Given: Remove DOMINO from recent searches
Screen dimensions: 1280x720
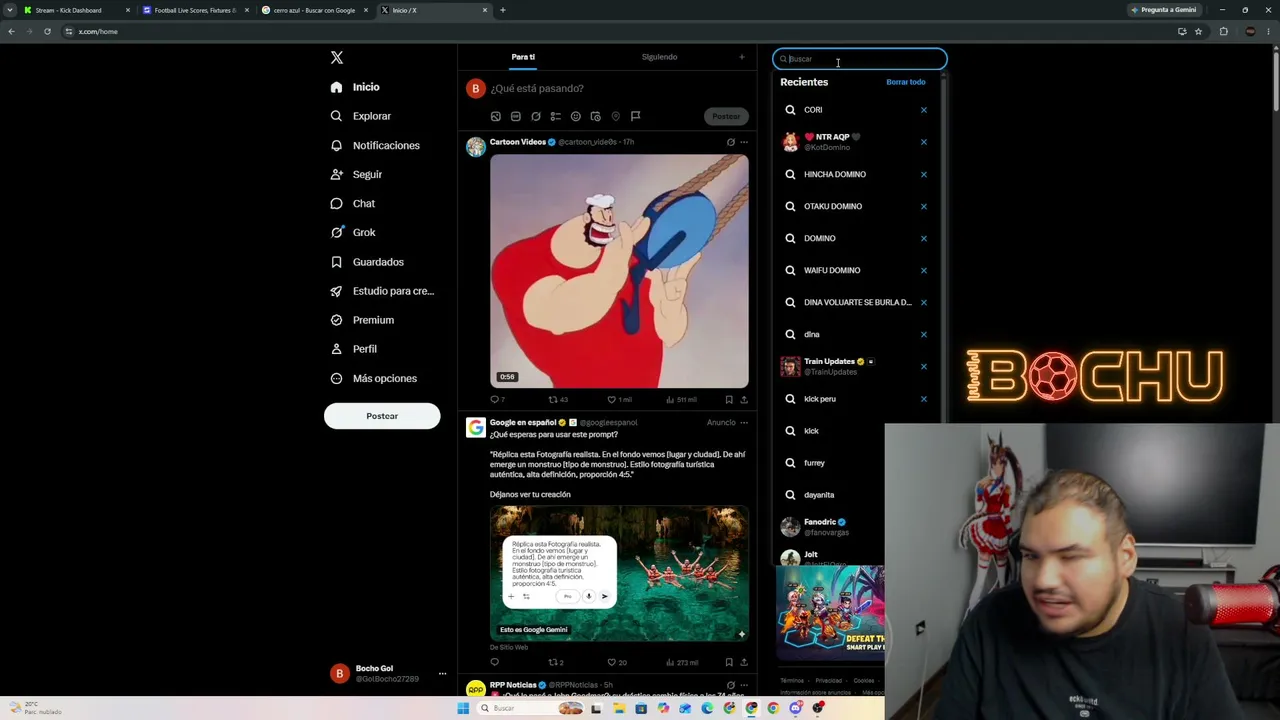Looking at the screenshot, I should [924, 238].
